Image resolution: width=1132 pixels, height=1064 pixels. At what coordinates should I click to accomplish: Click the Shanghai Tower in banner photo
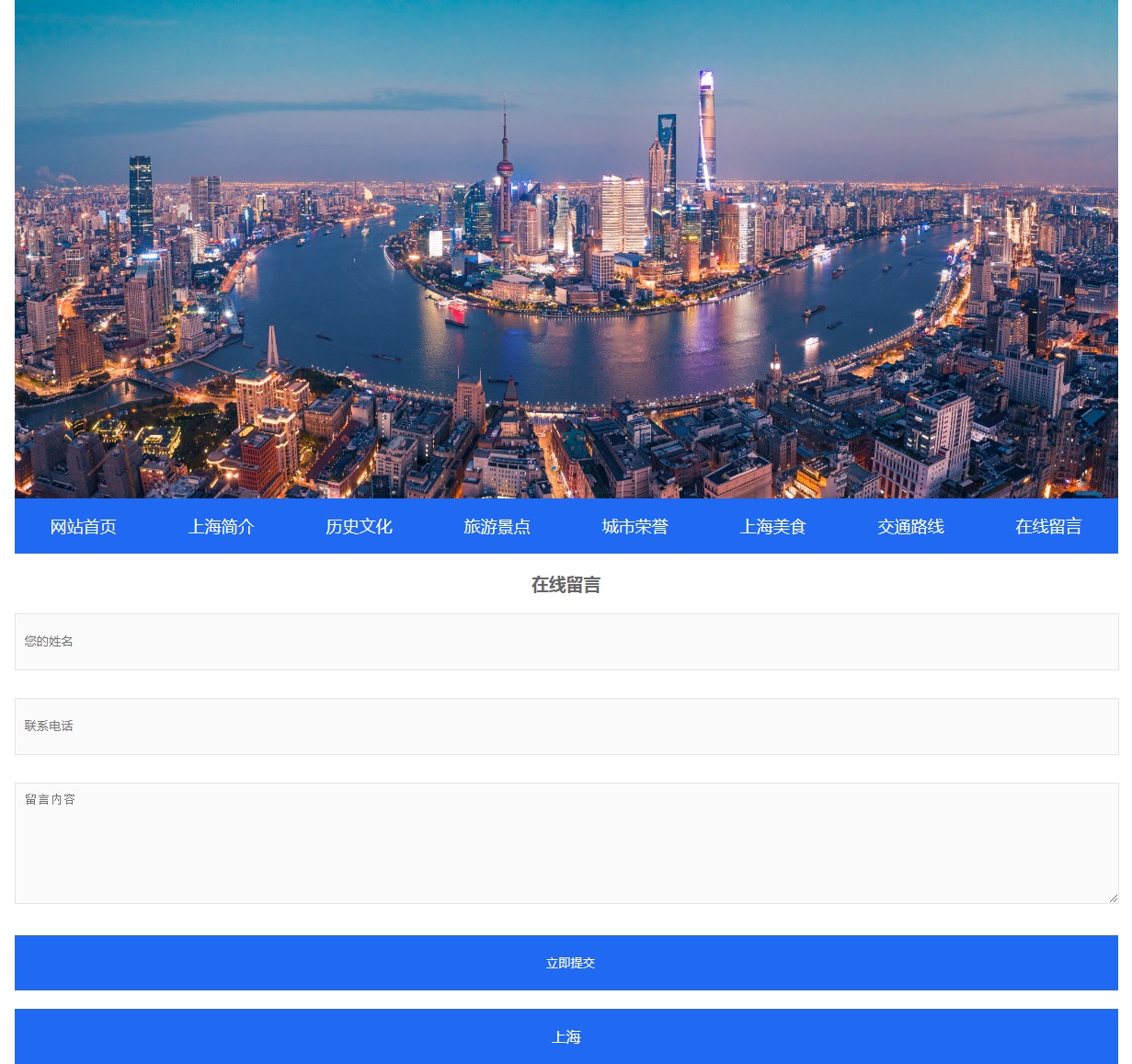pos(705,129)
